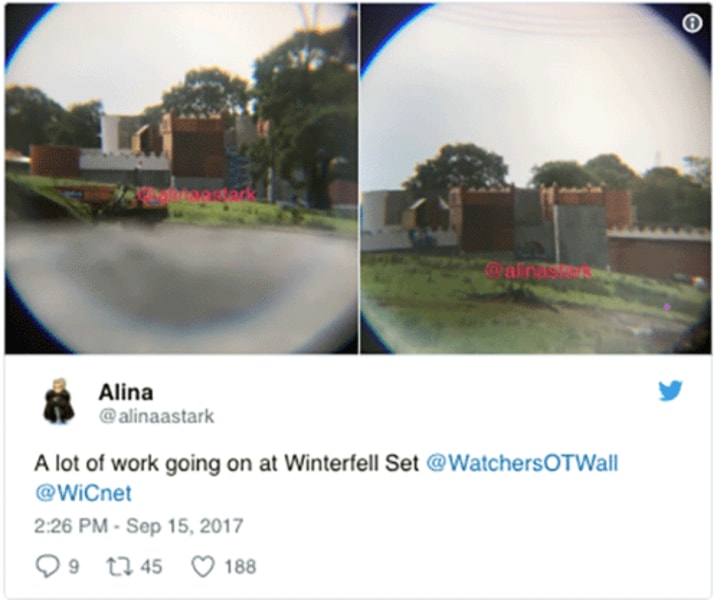The height and width of the screenshot is (600, 720).
Task: Click the info icon on the photo
Action: point(692,23)
